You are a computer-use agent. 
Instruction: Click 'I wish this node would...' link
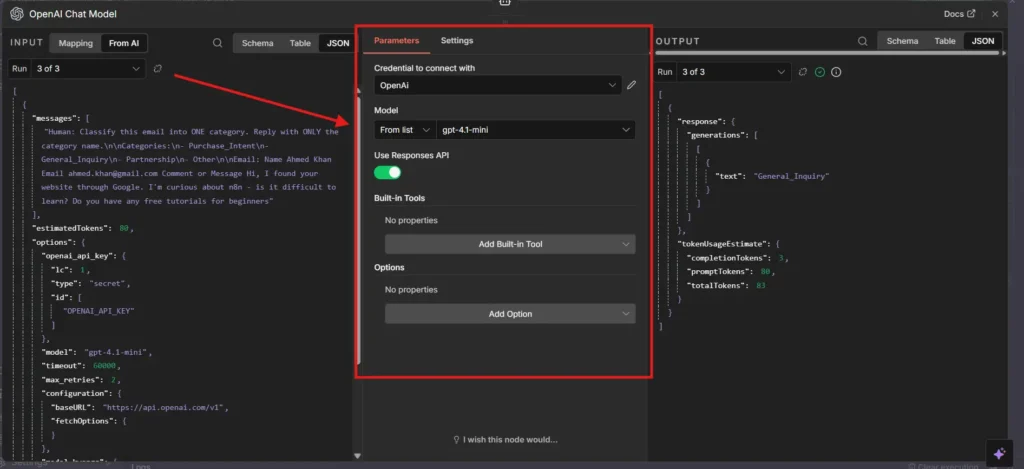pyautogui.click(x=505, y=440)
